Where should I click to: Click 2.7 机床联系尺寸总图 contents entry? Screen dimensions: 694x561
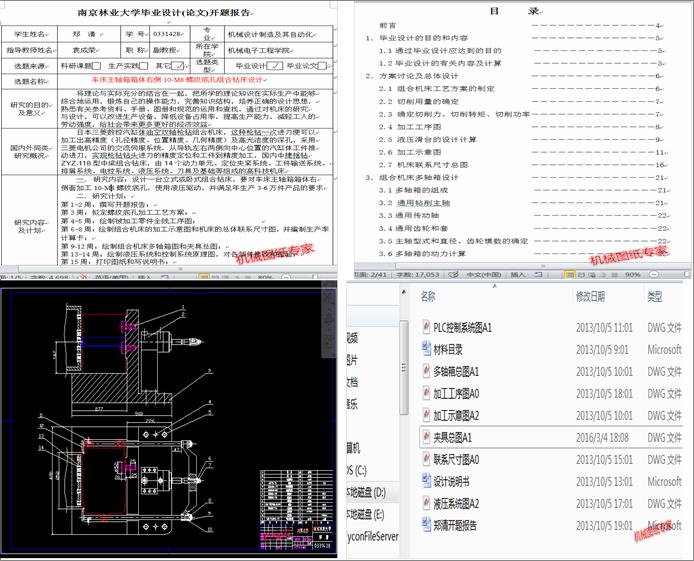[423, 165]
